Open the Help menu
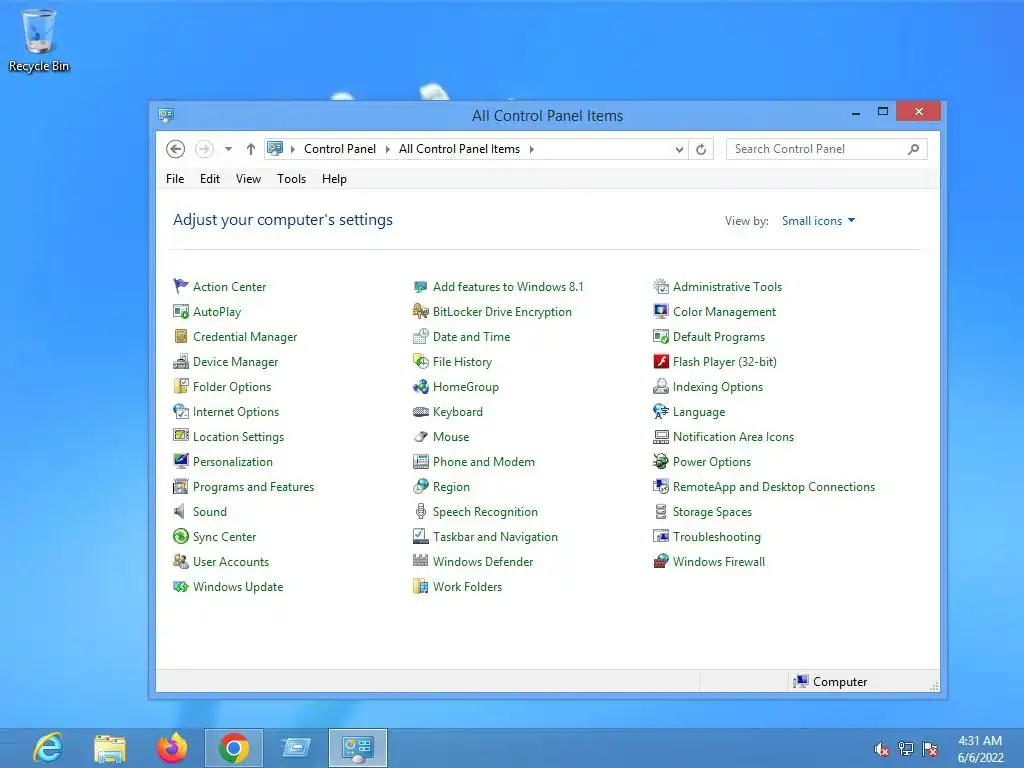The width and height of the screenshot is (1024, 768). tap(334, 179)
